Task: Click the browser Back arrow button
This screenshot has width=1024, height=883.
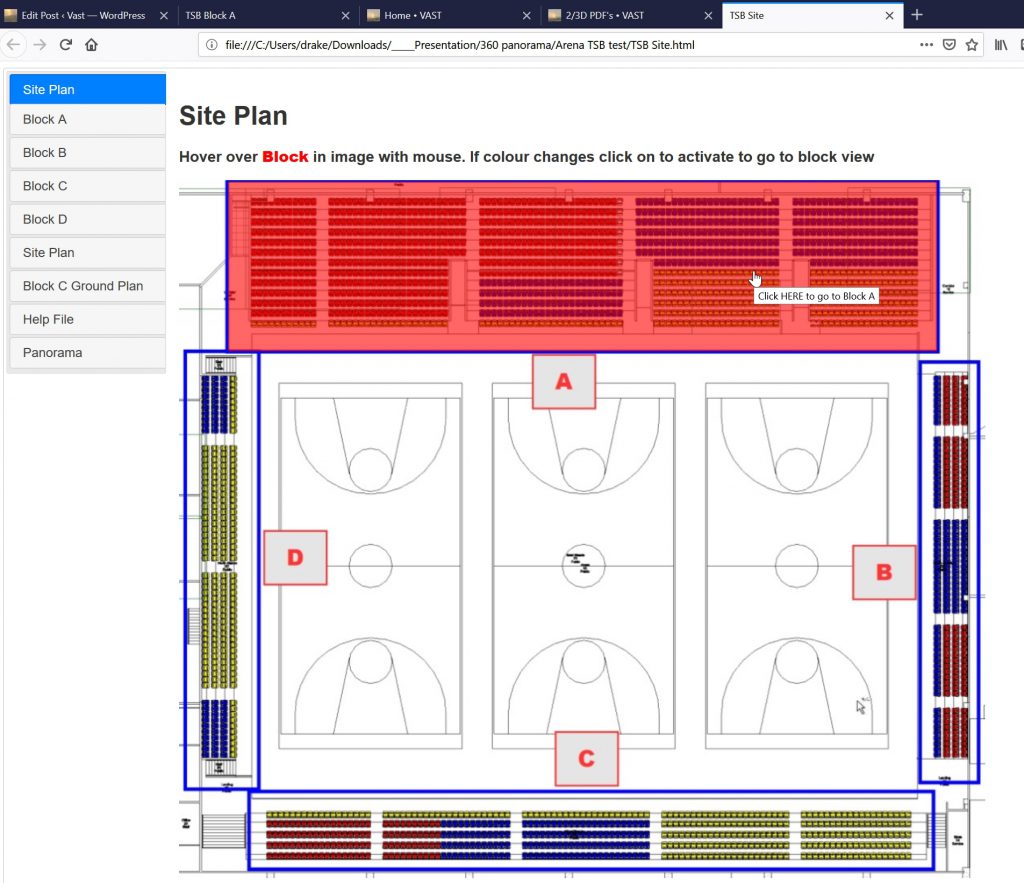Action: (x=14, y=45)
